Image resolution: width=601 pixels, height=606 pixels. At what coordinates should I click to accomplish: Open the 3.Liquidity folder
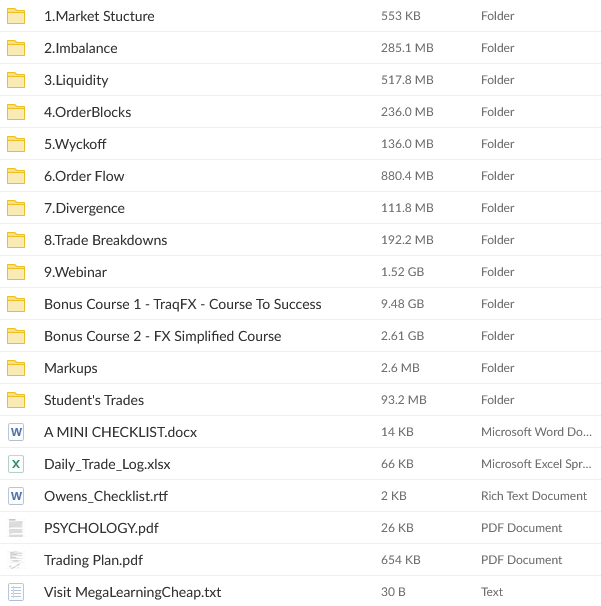click(x=76, y=80)
